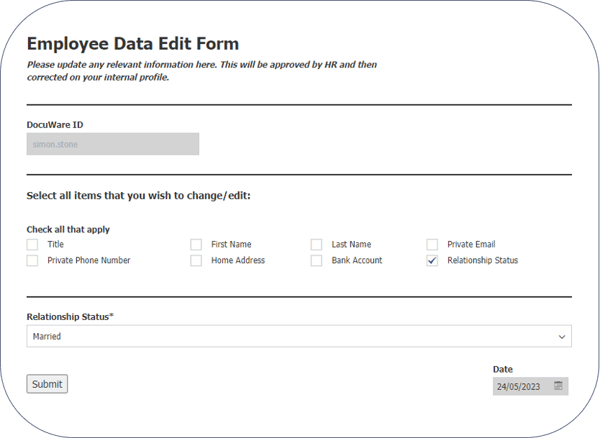This screenshot has width=600, height=438.
Task: Enable the Bank Account checkbox
Action: pyautogui.click(x=316, y=260)
